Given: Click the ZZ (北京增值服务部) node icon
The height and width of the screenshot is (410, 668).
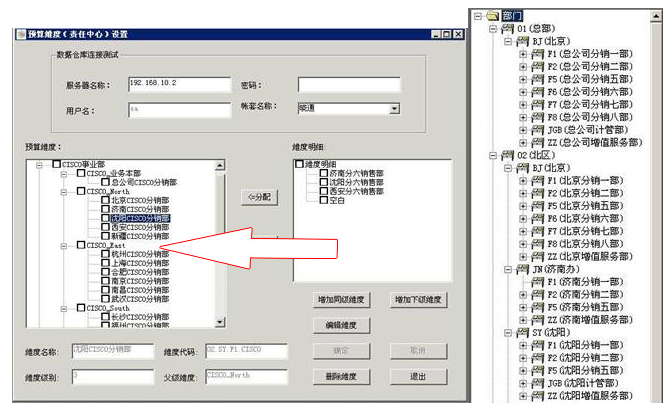Looking at the screenshot, I should (x=538, y=257).
